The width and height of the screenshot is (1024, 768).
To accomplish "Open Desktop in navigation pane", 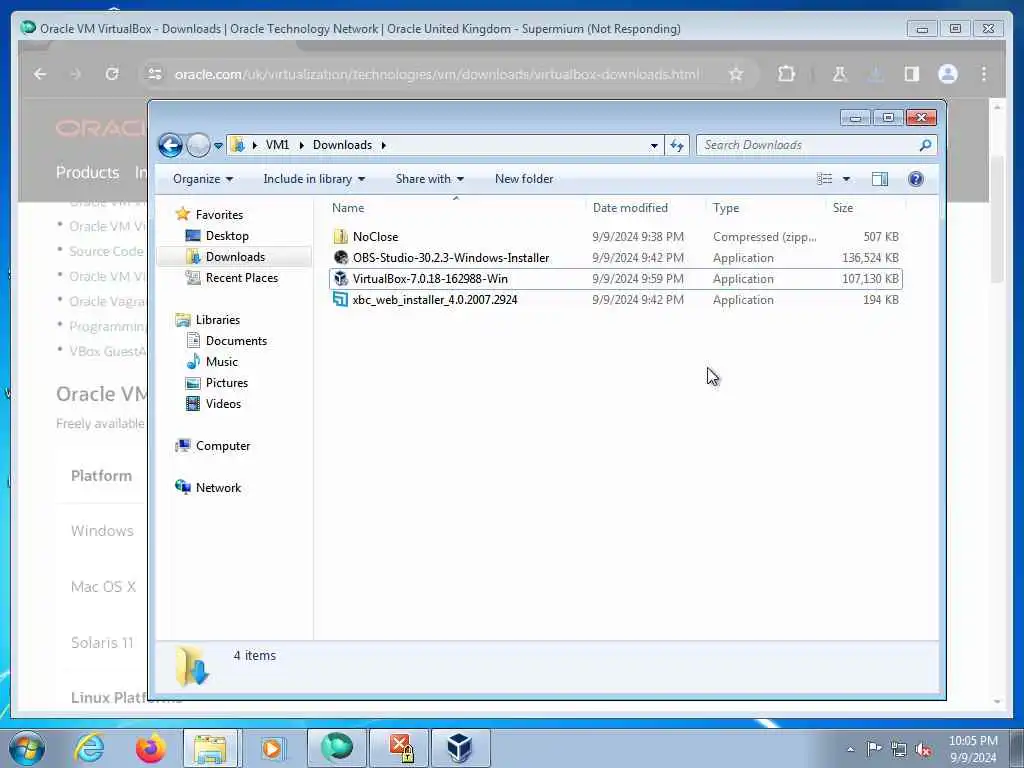I will point(227,236).
